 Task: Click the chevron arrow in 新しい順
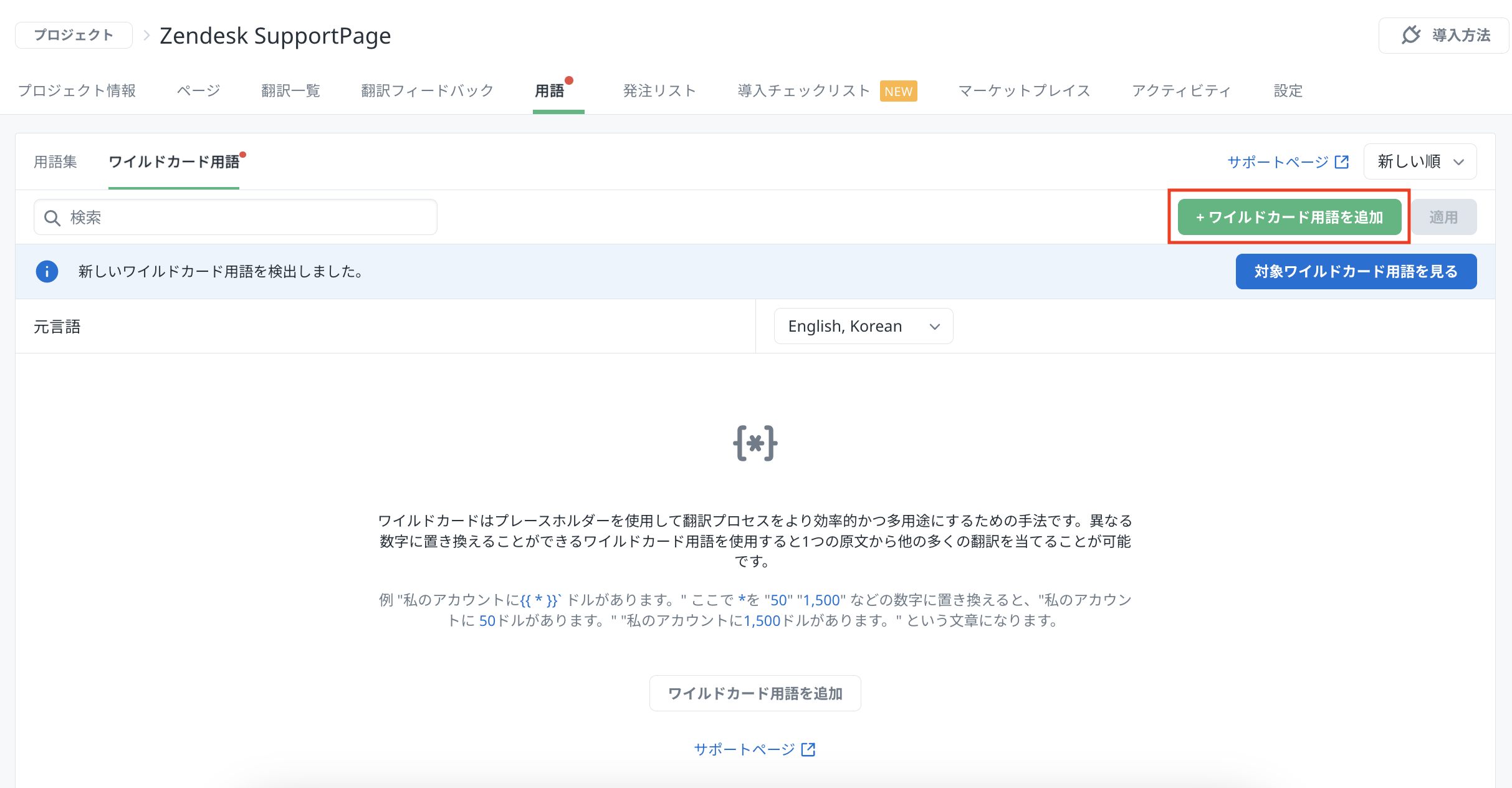[1458, 162]
